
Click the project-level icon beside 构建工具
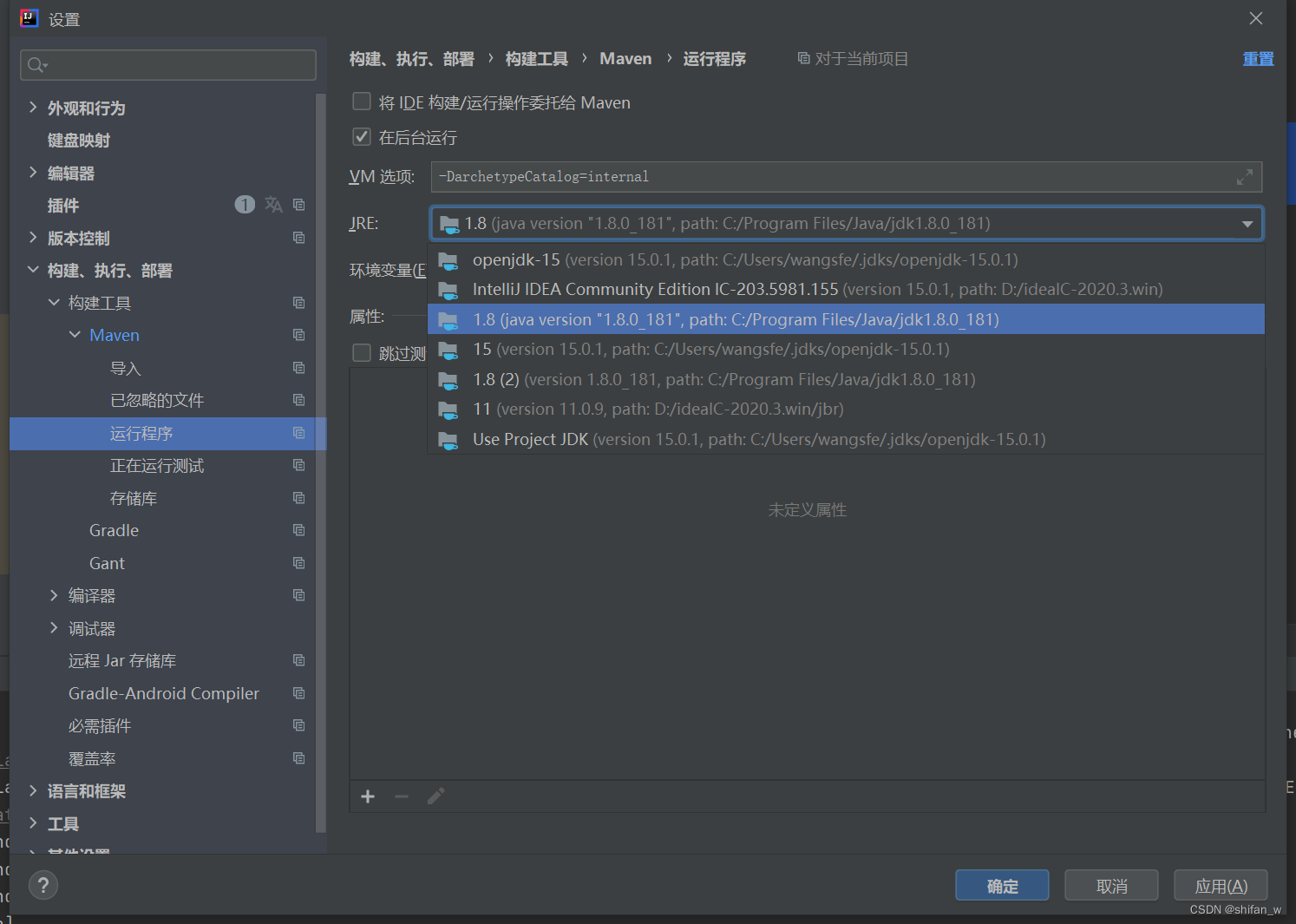[x=299, y=303]
